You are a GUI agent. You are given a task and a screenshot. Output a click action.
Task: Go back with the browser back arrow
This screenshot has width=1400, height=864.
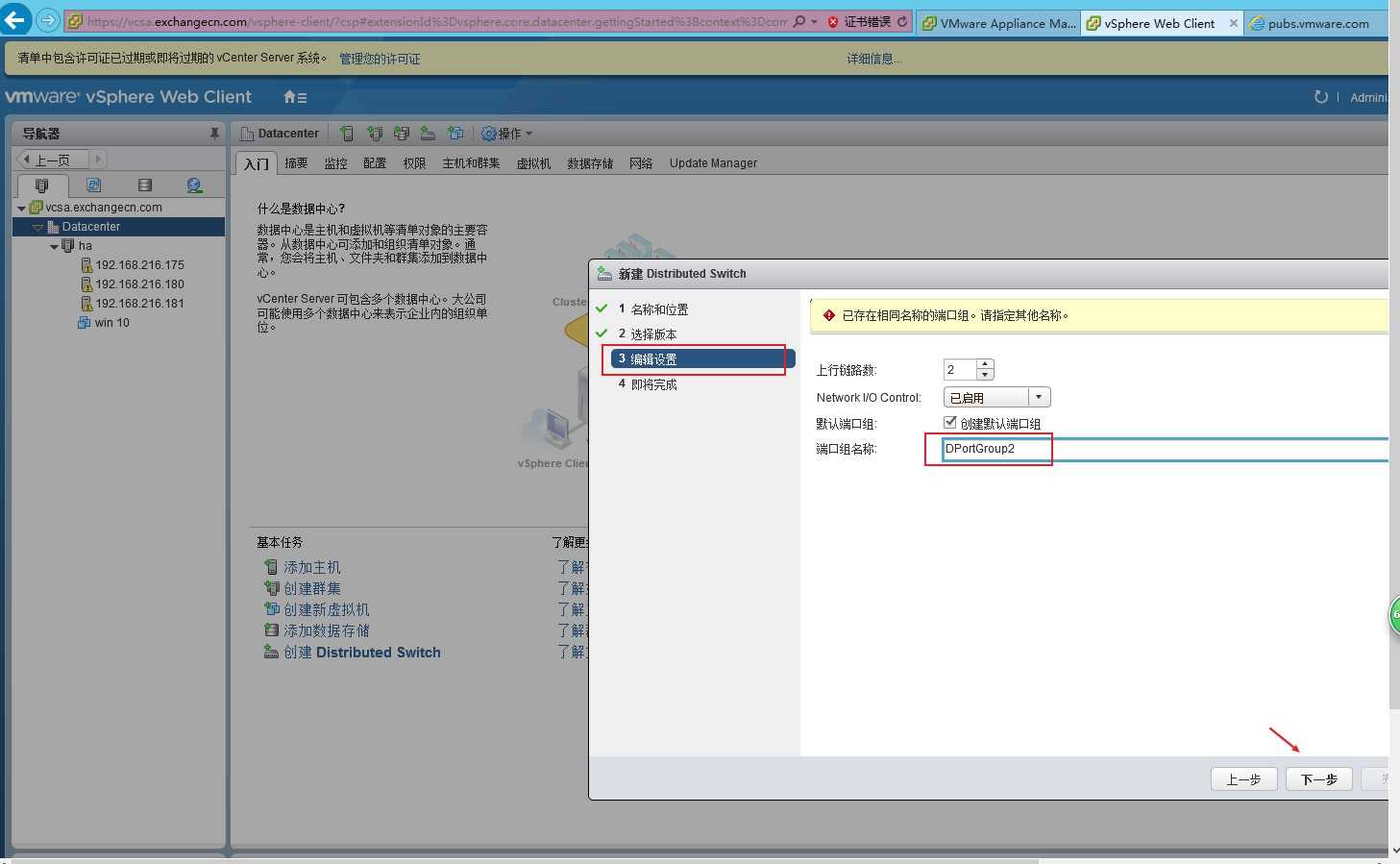tap(15, 18)
